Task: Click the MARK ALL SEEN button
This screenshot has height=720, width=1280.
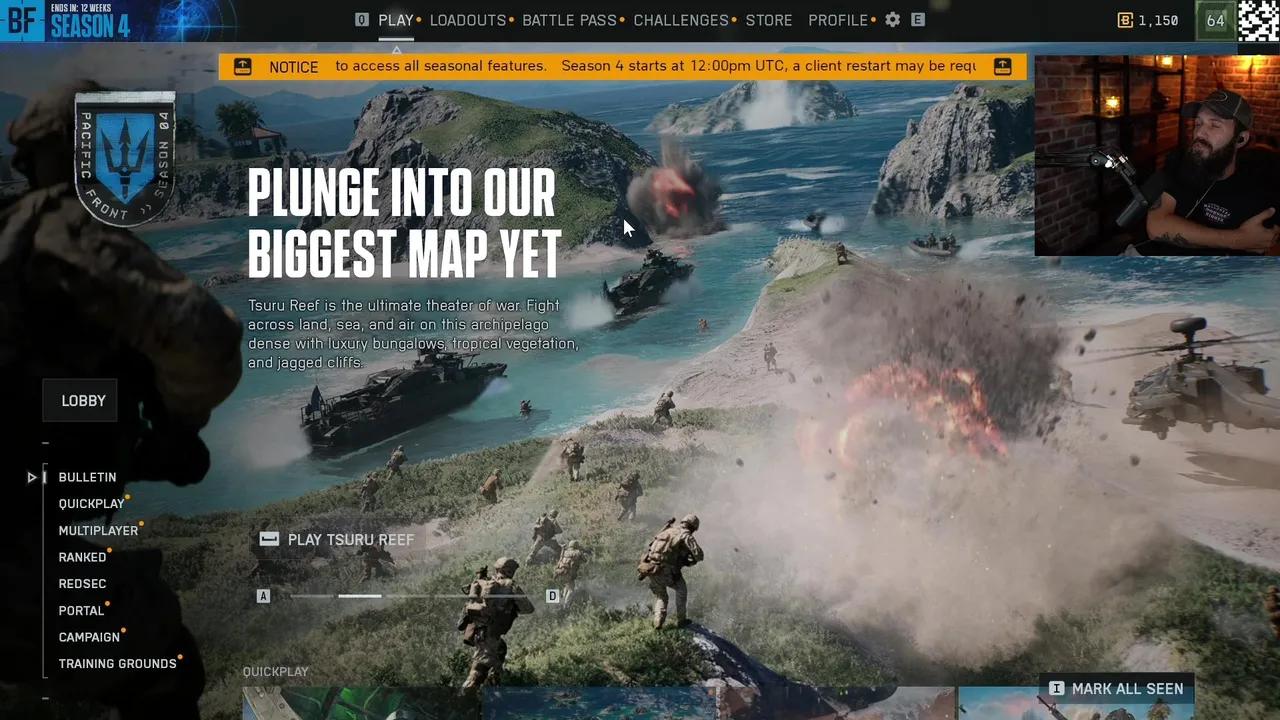Action: pos(1116,688)
